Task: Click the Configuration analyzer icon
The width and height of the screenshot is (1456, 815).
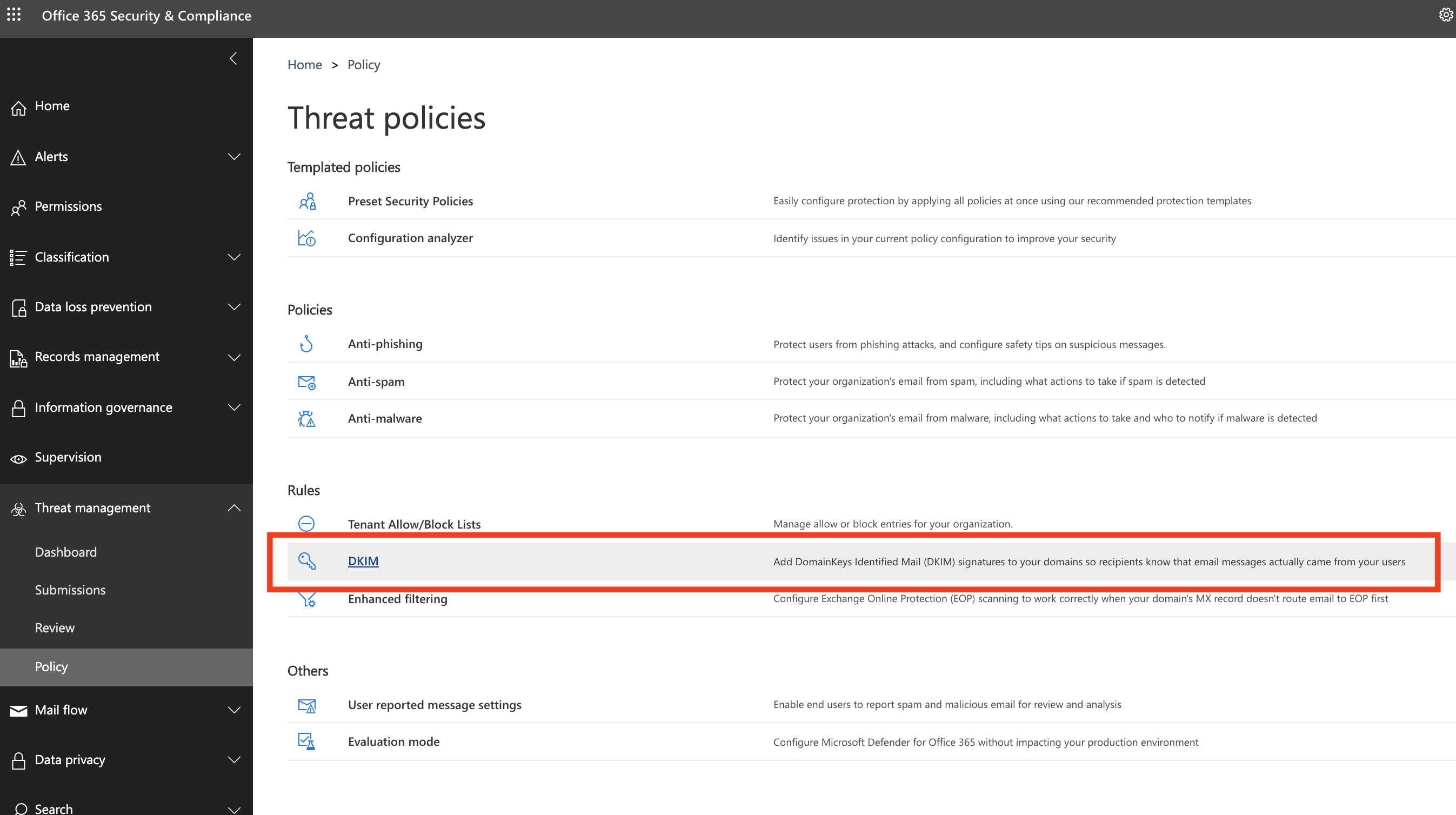Action: [x=308, y=237]
